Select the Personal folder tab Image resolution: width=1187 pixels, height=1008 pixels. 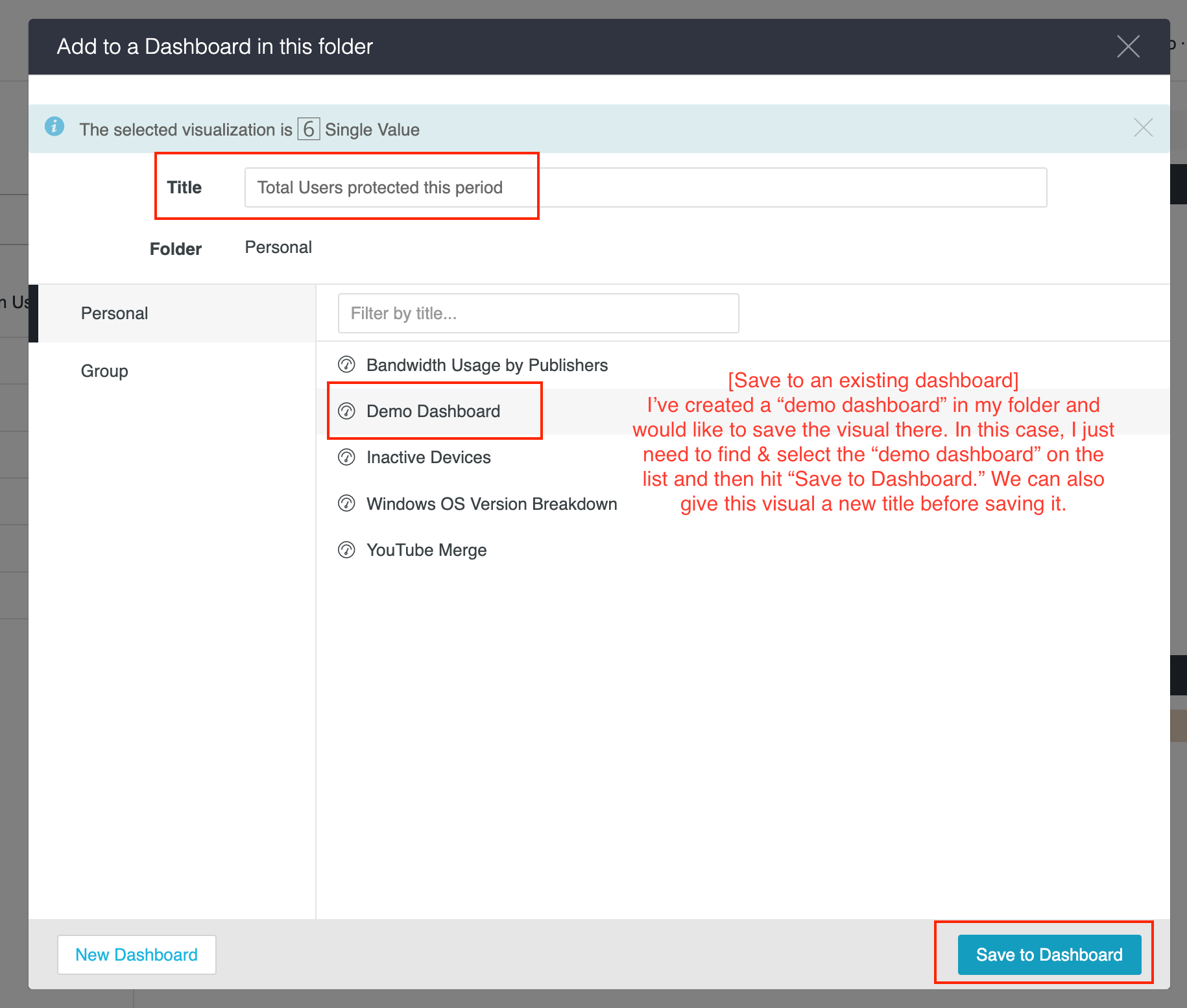click(x=172, y=313)
